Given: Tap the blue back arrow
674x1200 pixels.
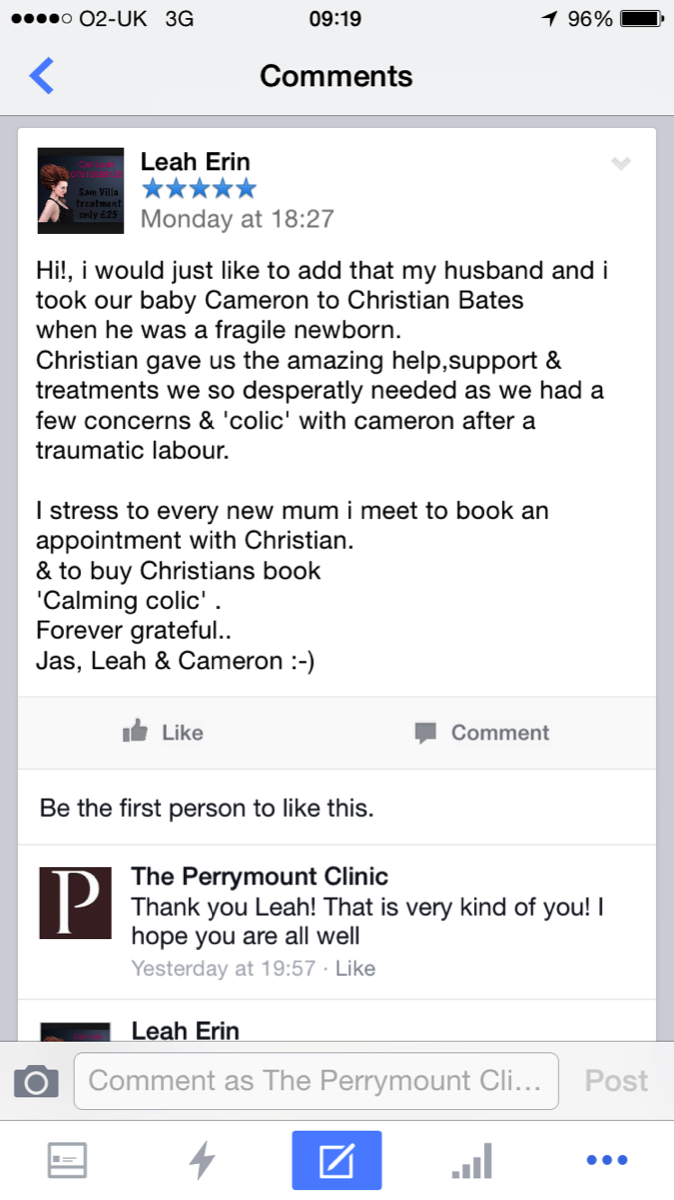Looking at the screenshot, I should [42, 76].
